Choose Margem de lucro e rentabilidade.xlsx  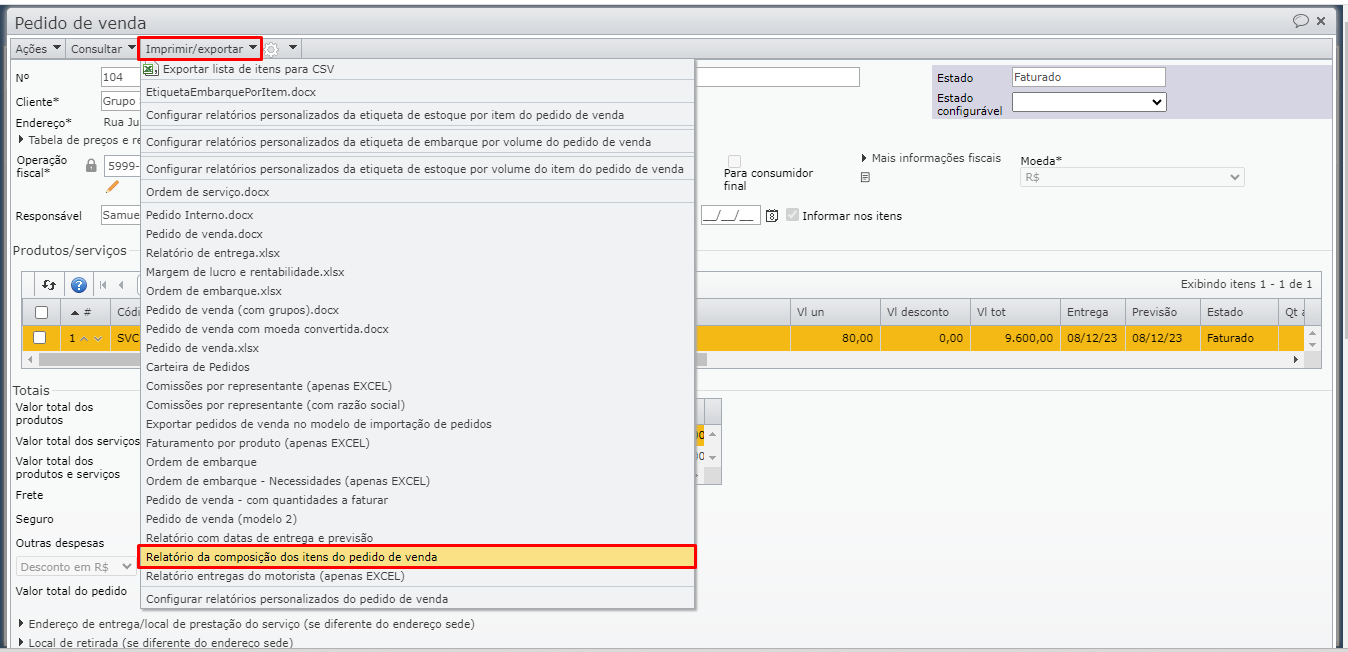(x=417, y=272)
